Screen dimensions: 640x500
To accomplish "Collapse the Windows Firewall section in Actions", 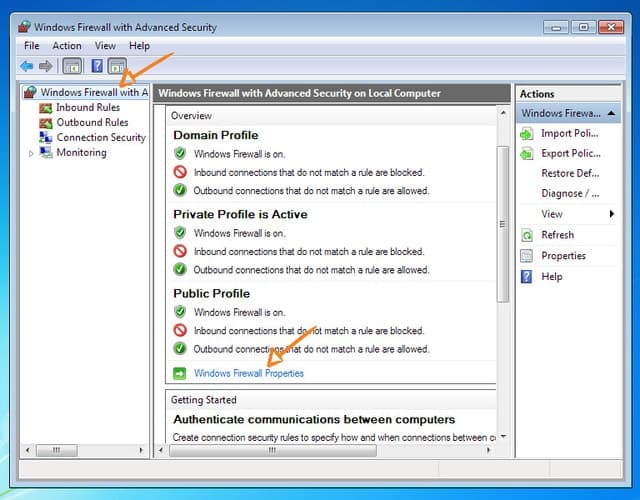I will click(611, 113).
